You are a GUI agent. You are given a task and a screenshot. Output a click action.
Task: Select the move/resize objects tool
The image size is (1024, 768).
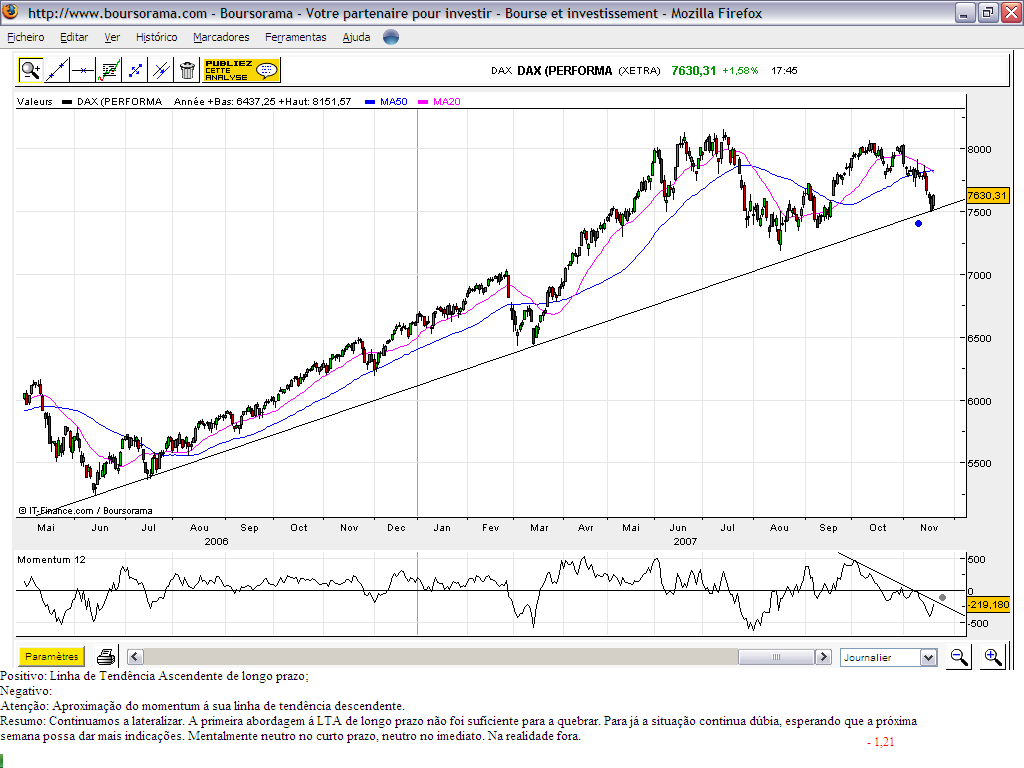pos(135,70)
